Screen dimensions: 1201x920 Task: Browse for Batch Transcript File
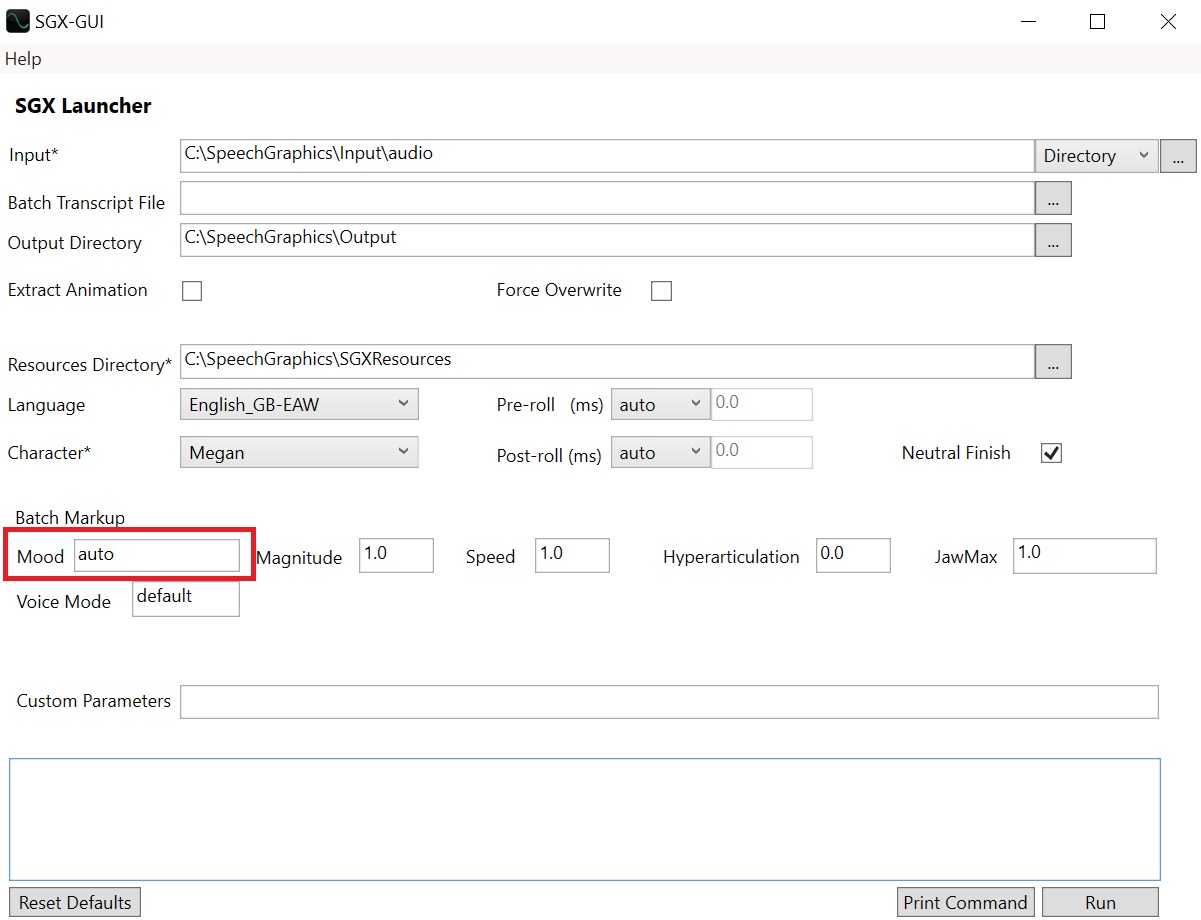click(1053, 198)
